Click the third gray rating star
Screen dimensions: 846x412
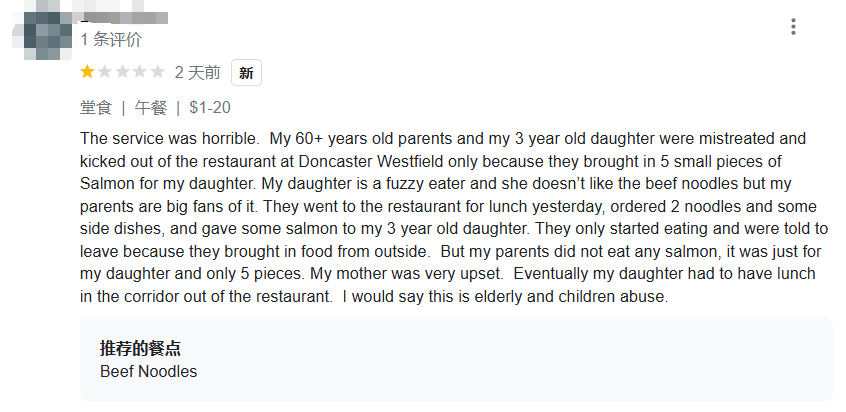122,72
